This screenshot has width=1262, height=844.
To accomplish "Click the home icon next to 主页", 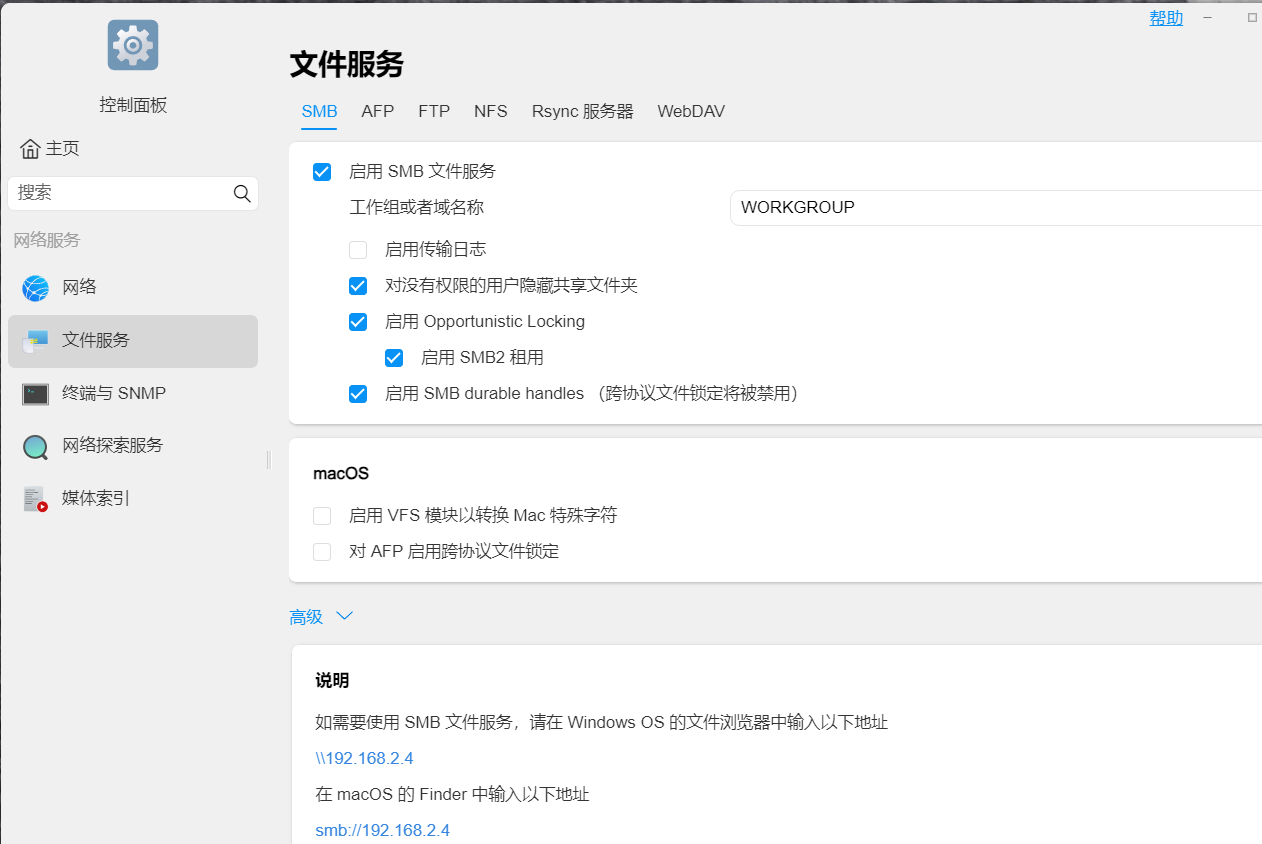I will point(30,149).
